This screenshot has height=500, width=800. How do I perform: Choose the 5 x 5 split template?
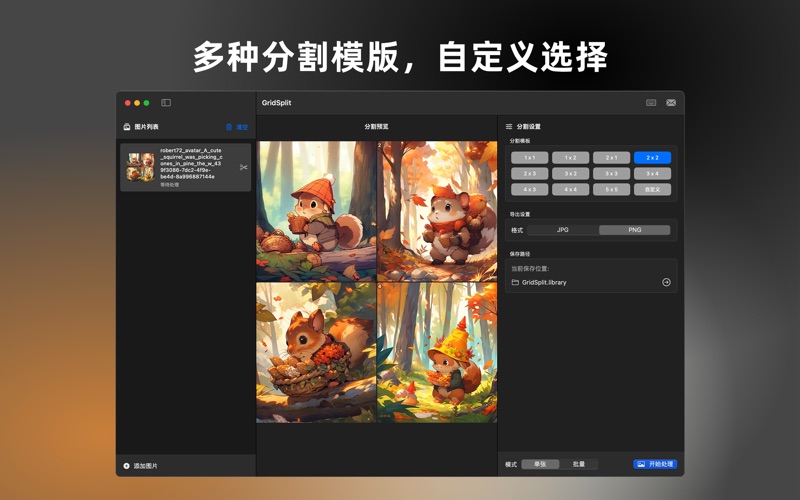[611, 189]
